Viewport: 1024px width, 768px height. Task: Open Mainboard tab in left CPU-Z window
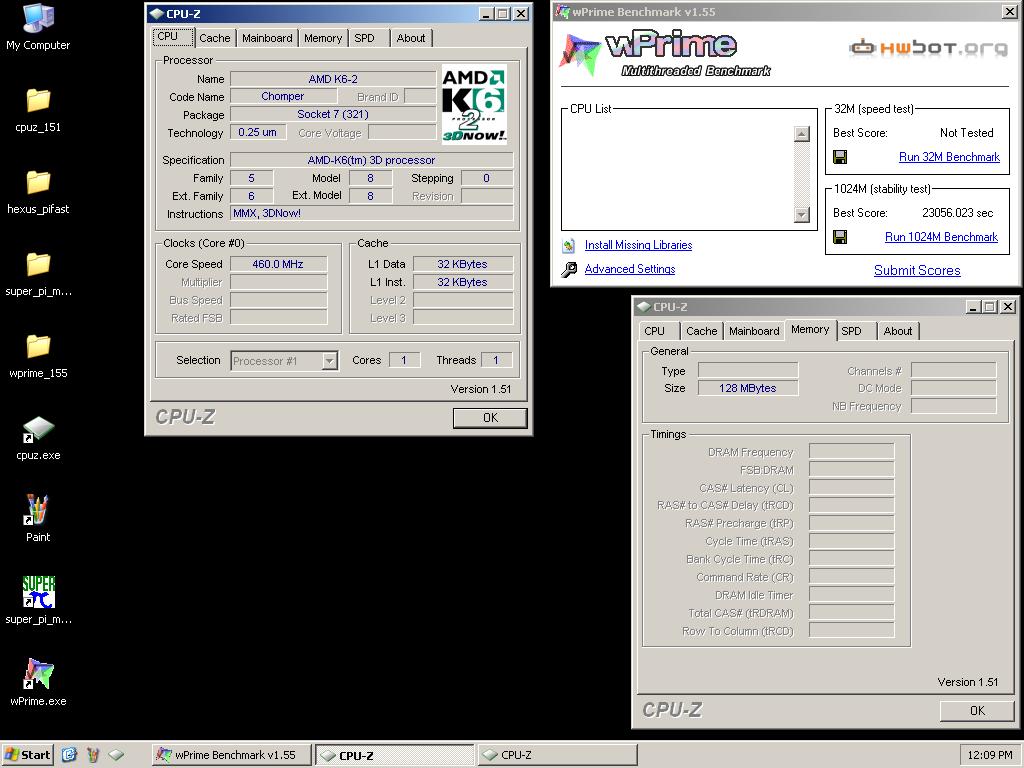(267, 39)
